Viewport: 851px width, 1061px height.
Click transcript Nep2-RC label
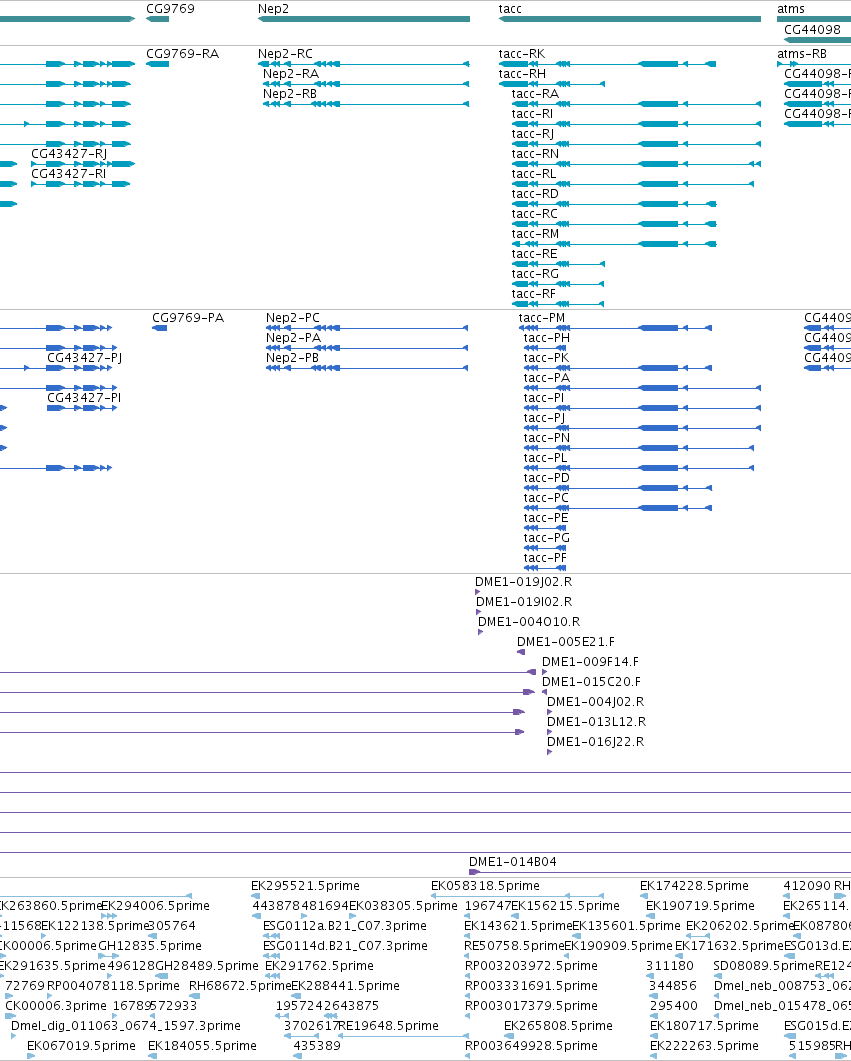coord(285,53)
